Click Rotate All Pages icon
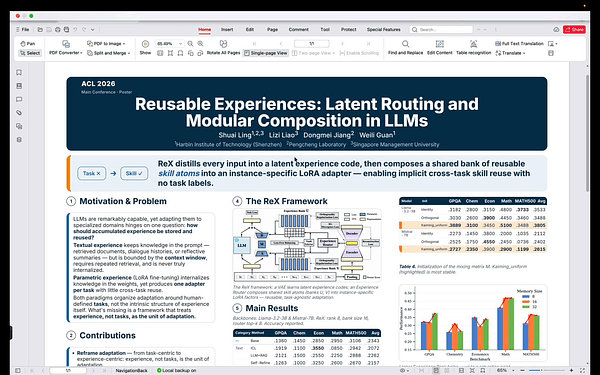 [x=223, y=44]
